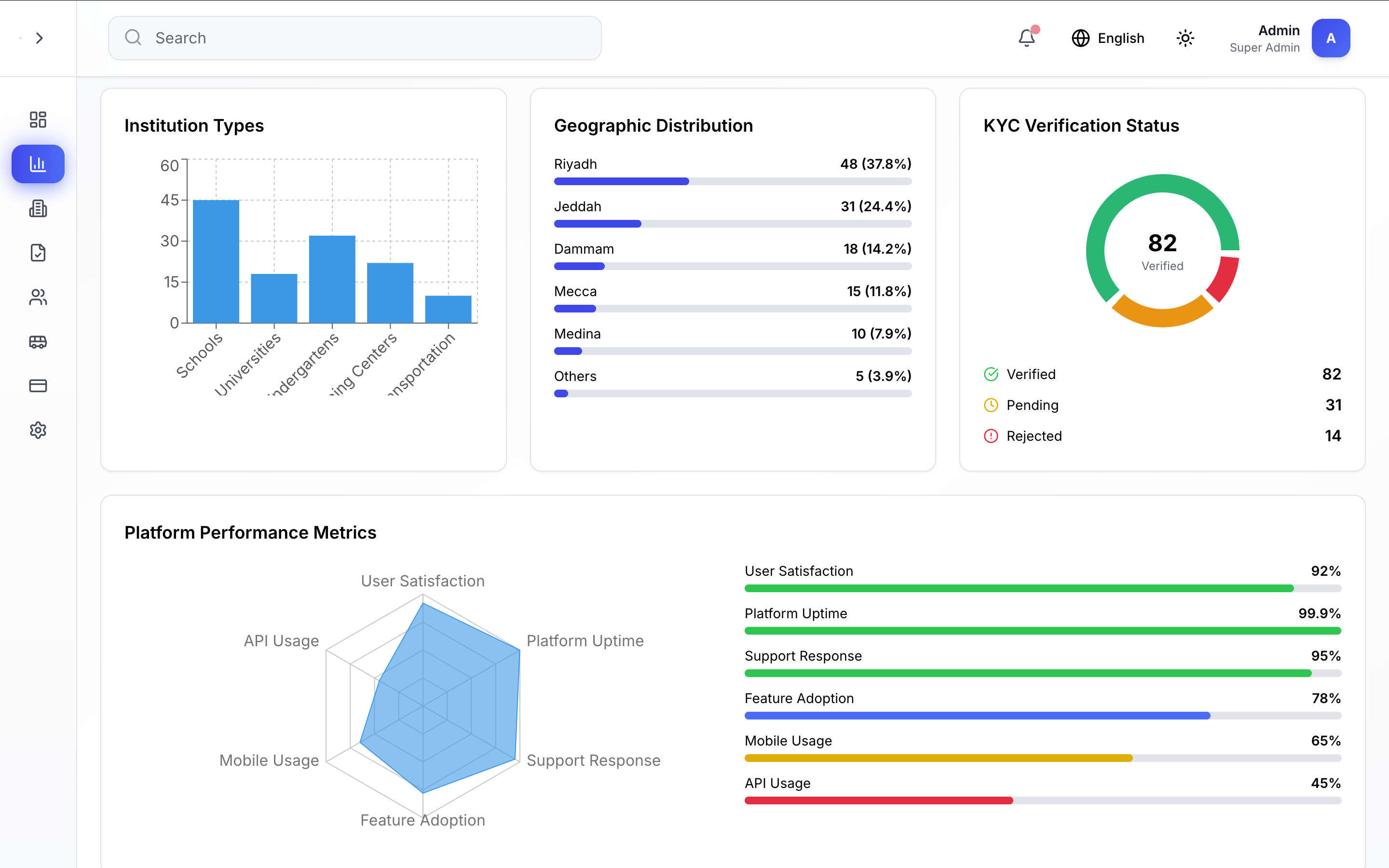
Task: Select the Super Admin profile entry
Action: coord(1265,48)
